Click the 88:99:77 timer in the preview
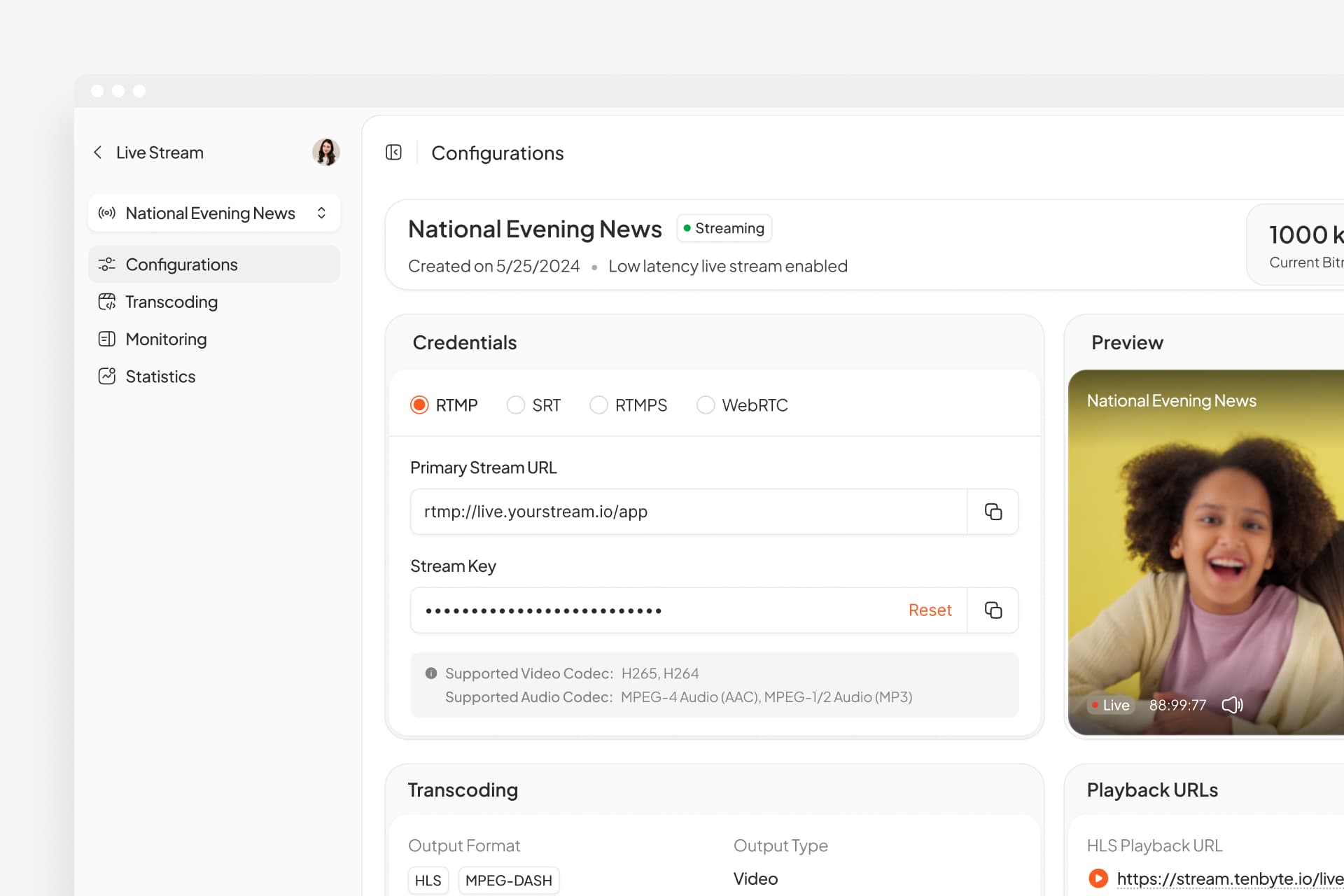1344x896 pixels. 1177,705
